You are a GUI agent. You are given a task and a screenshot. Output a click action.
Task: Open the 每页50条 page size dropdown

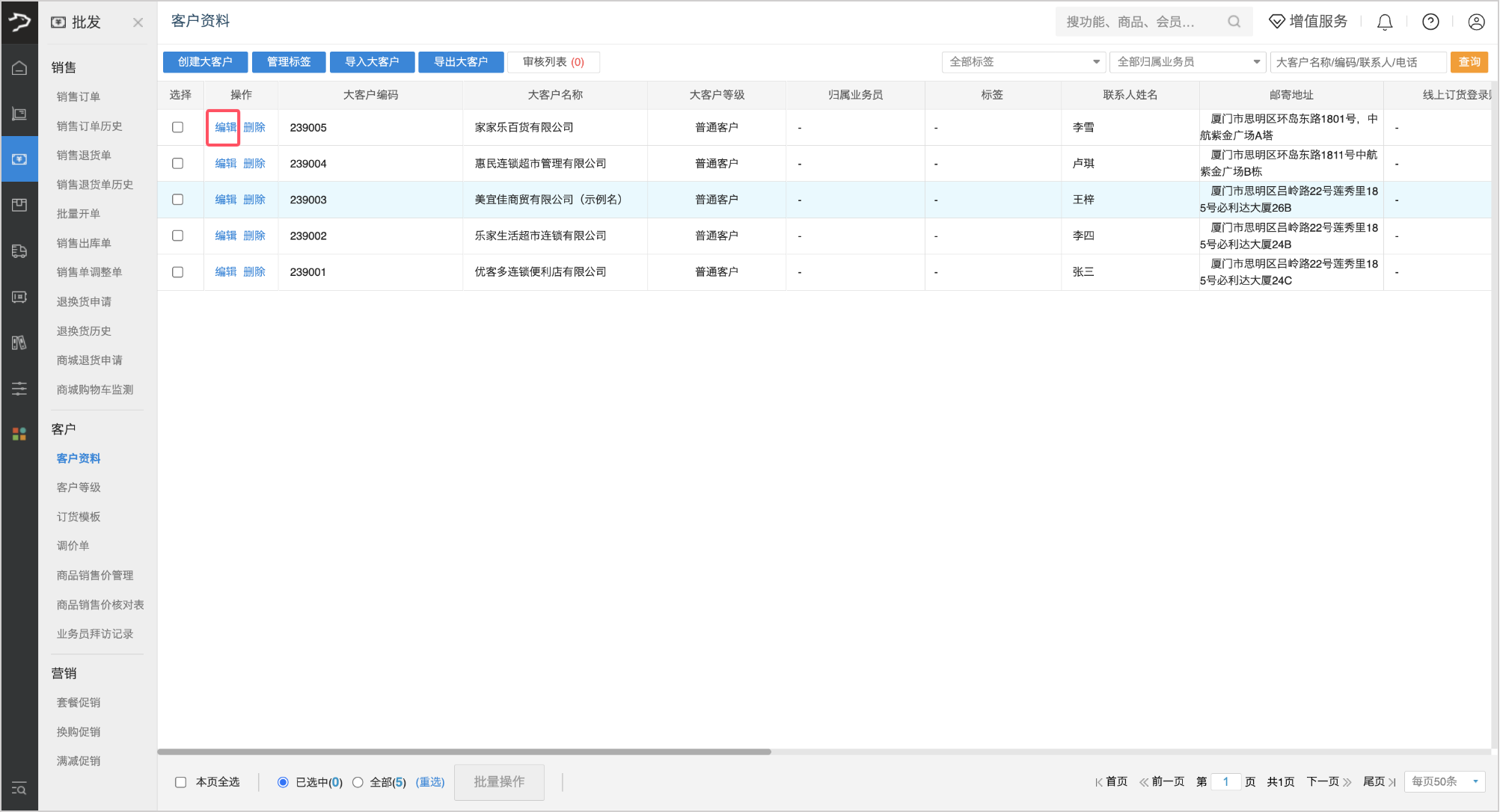1444,781
